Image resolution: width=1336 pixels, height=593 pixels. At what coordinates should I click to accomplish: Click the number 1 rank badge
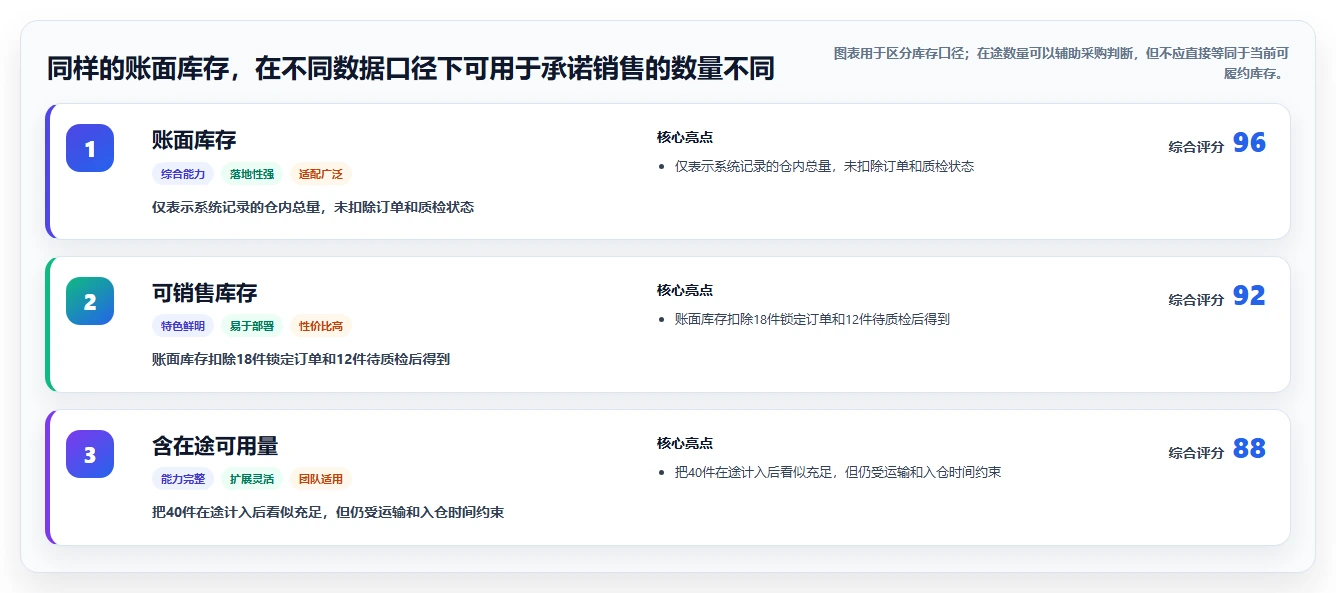tap(90, 148)
